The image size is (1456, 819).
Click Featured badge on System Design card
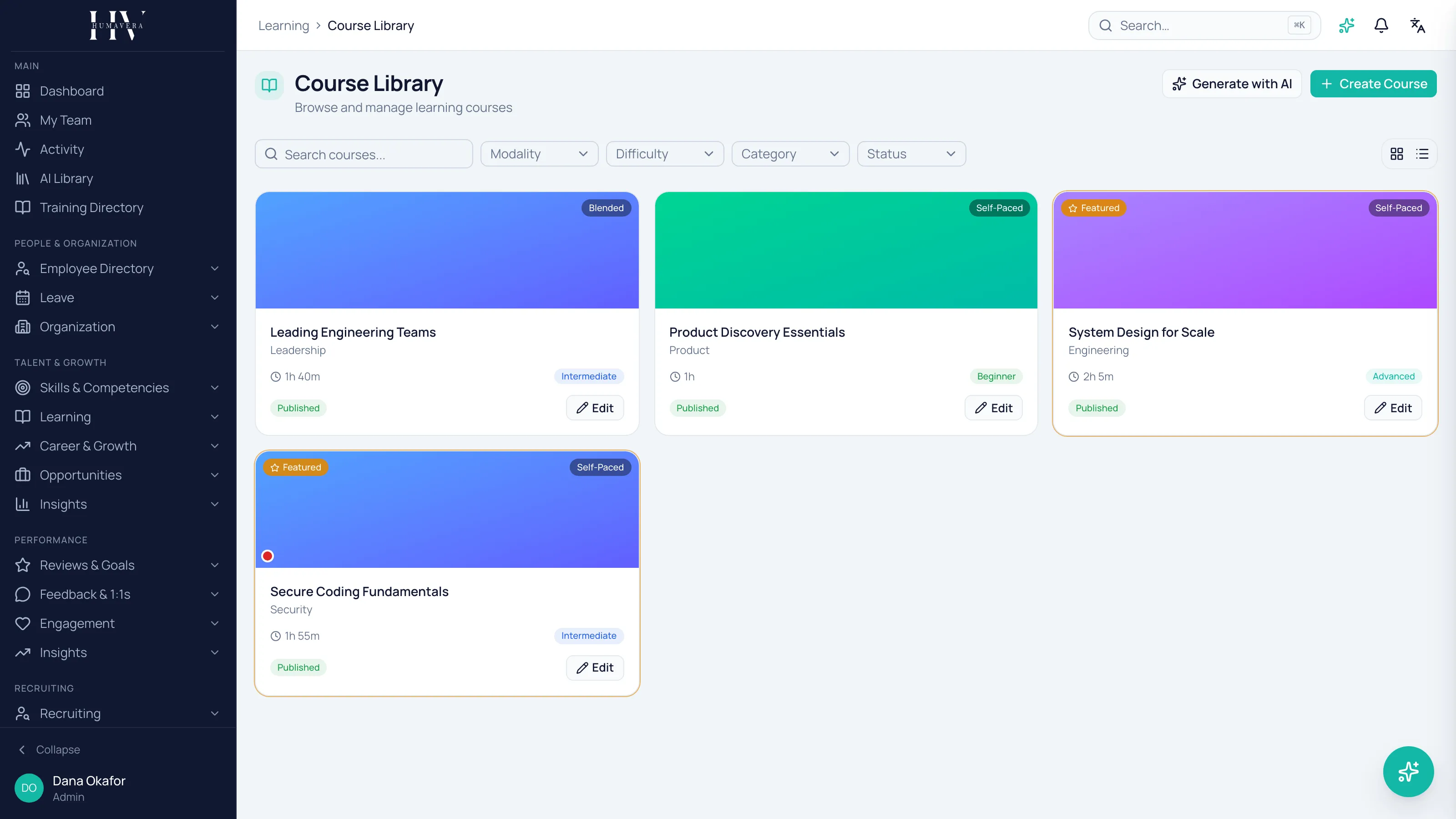[1094, 208]
